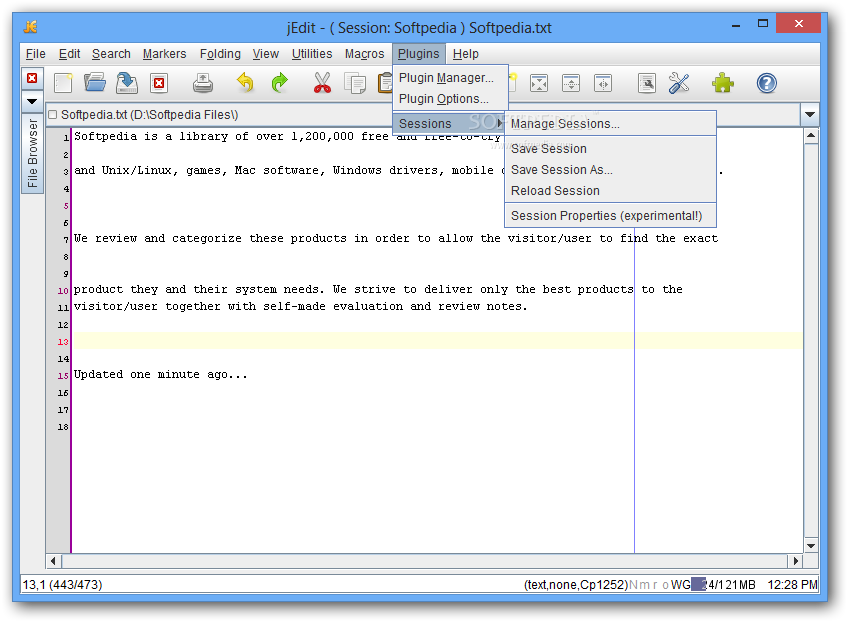This screenshot has height=622, width=848.
Task: Open Plugin Manager puzzle piece icon
Action: [x=723, y=83]
